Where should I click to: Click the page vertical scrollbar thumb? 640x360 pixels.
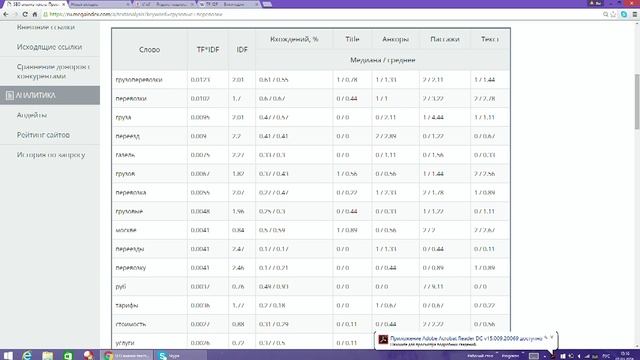click(637, 101)
